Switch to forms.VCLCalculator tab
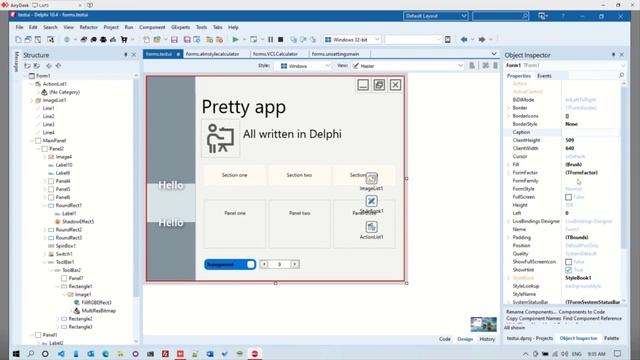This screenshot has height=360, width=640. coord(275,54)
